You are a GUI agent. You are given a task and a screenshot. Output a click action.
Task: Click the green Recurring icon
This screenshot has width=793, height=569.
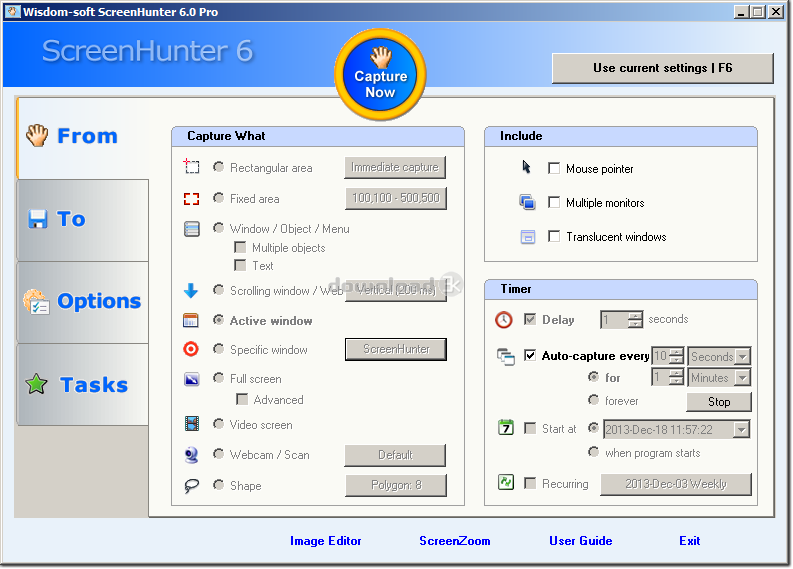coord(506,482)
